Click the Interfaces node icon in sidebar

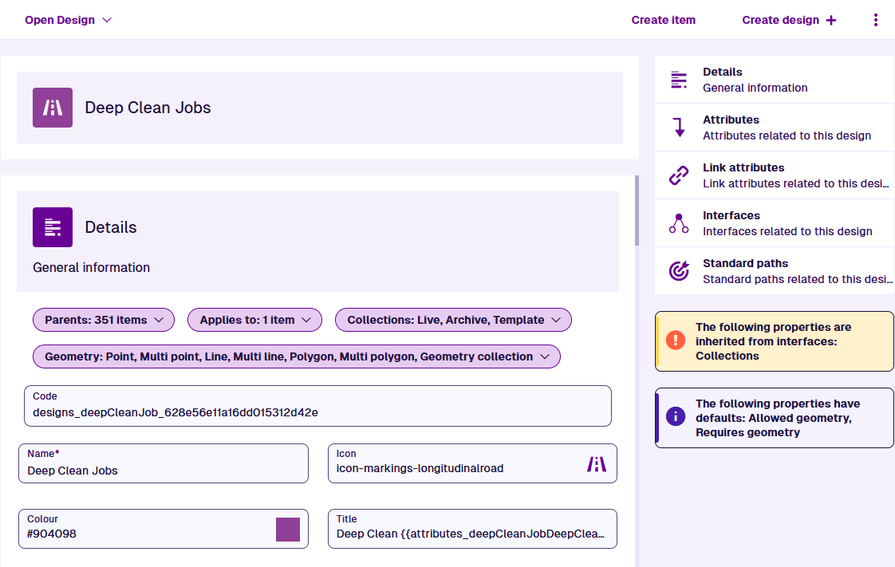click(x=679, y=224)
